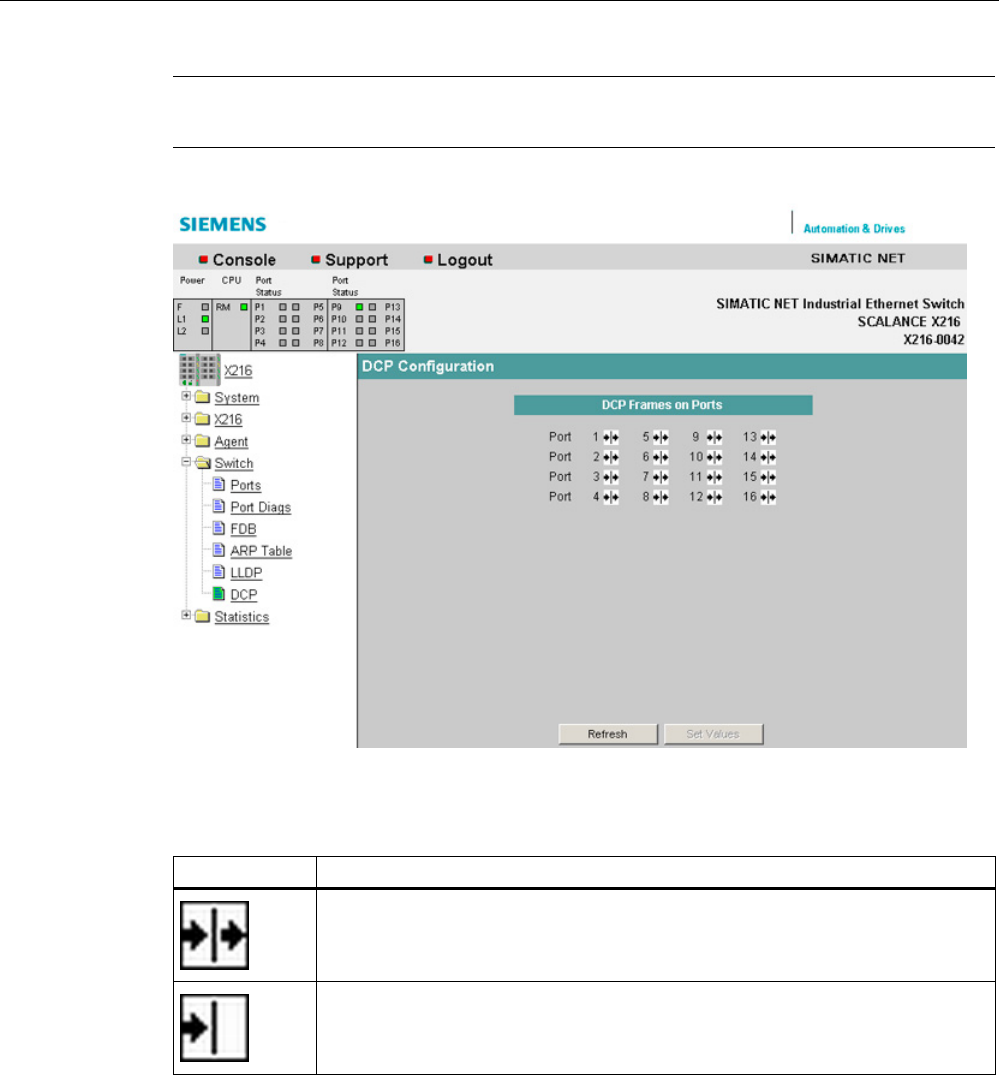
Task: Toggle DCP frame icon for Port 5
Action: [660, 437]
